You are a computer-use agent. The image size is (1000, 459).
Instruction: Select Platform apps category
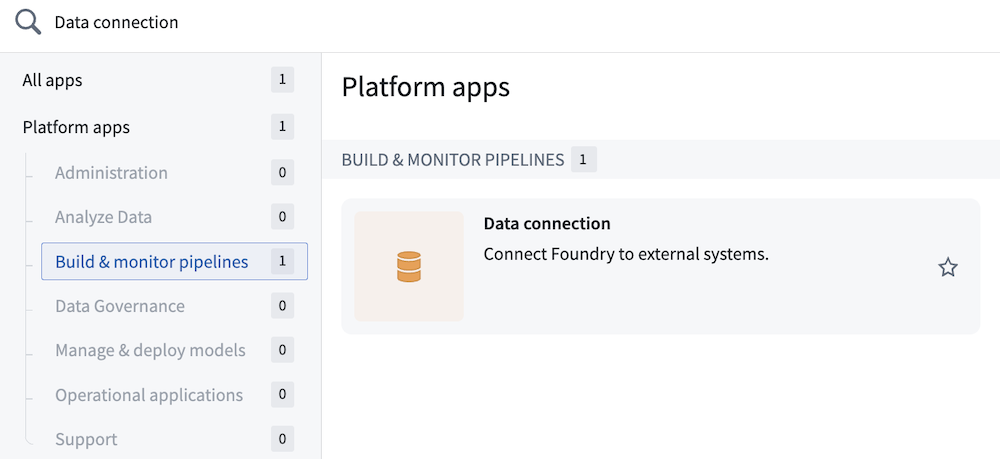tap(158, 127)
